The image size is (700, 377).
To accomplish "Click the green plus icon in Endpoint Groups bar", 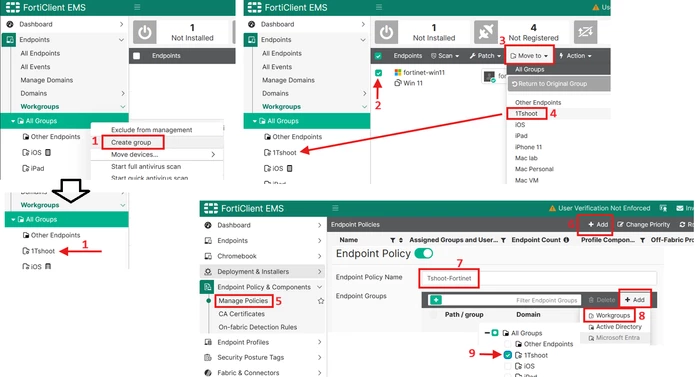I will click(x=436, y=300).
